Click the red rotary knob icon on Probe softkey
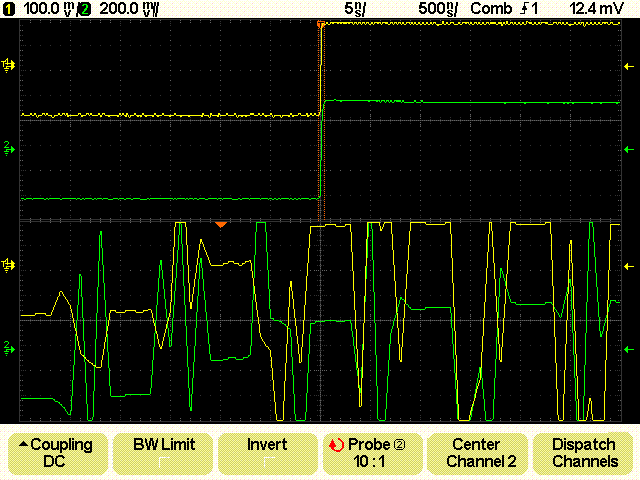The image size is (640, 480). pyautogui.click(x=337, y=445)
